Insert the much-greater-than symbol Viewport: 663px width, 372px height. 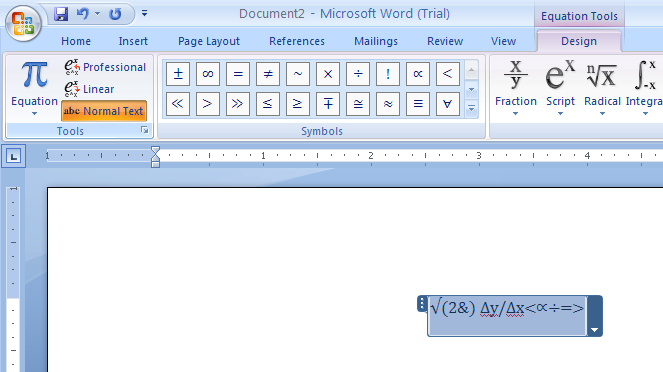238,104
